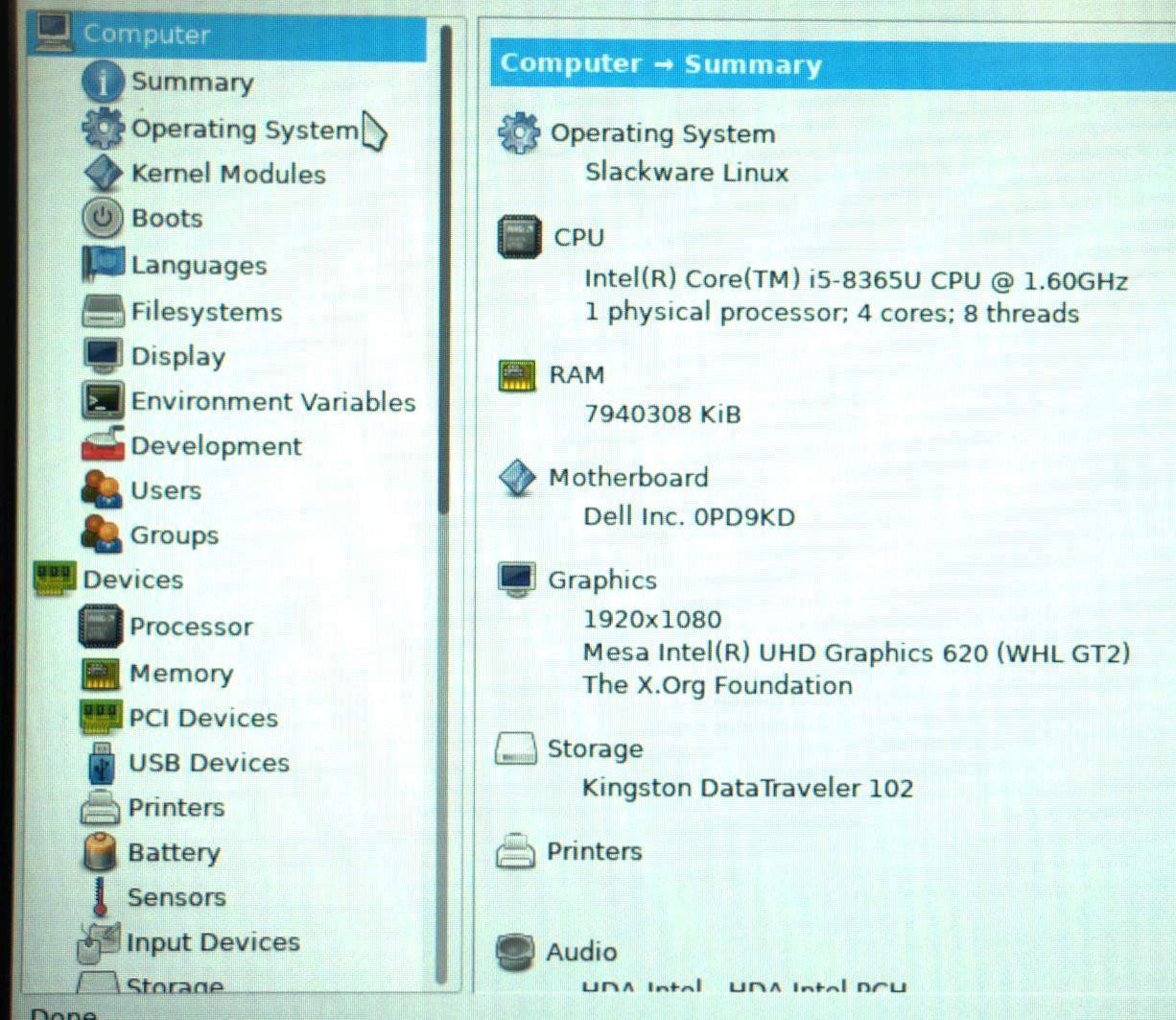
Task: Open the Memory module icon
Action: [x=101, y=674]
